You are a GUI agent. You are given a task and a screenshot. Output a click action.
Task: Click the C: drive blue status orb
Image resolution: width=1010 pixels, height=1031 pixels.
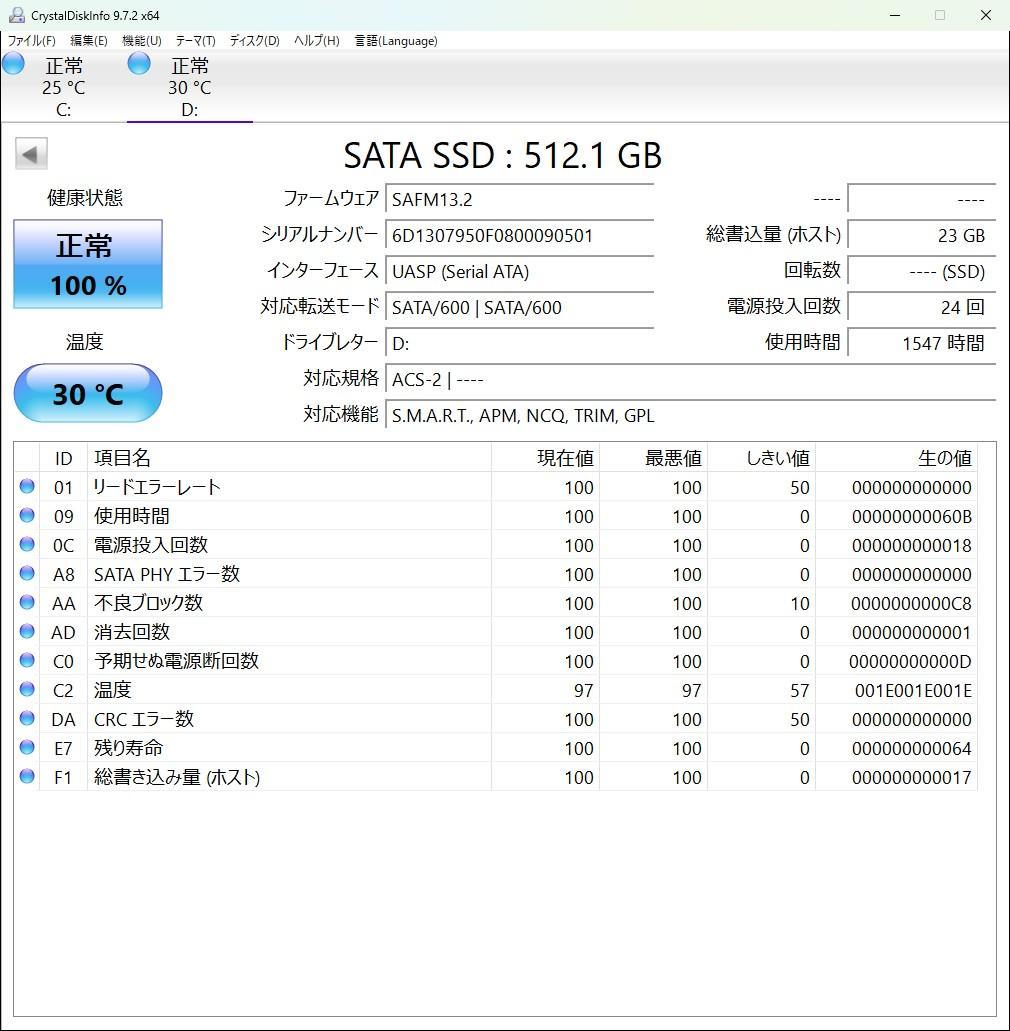tap(13, 64)
